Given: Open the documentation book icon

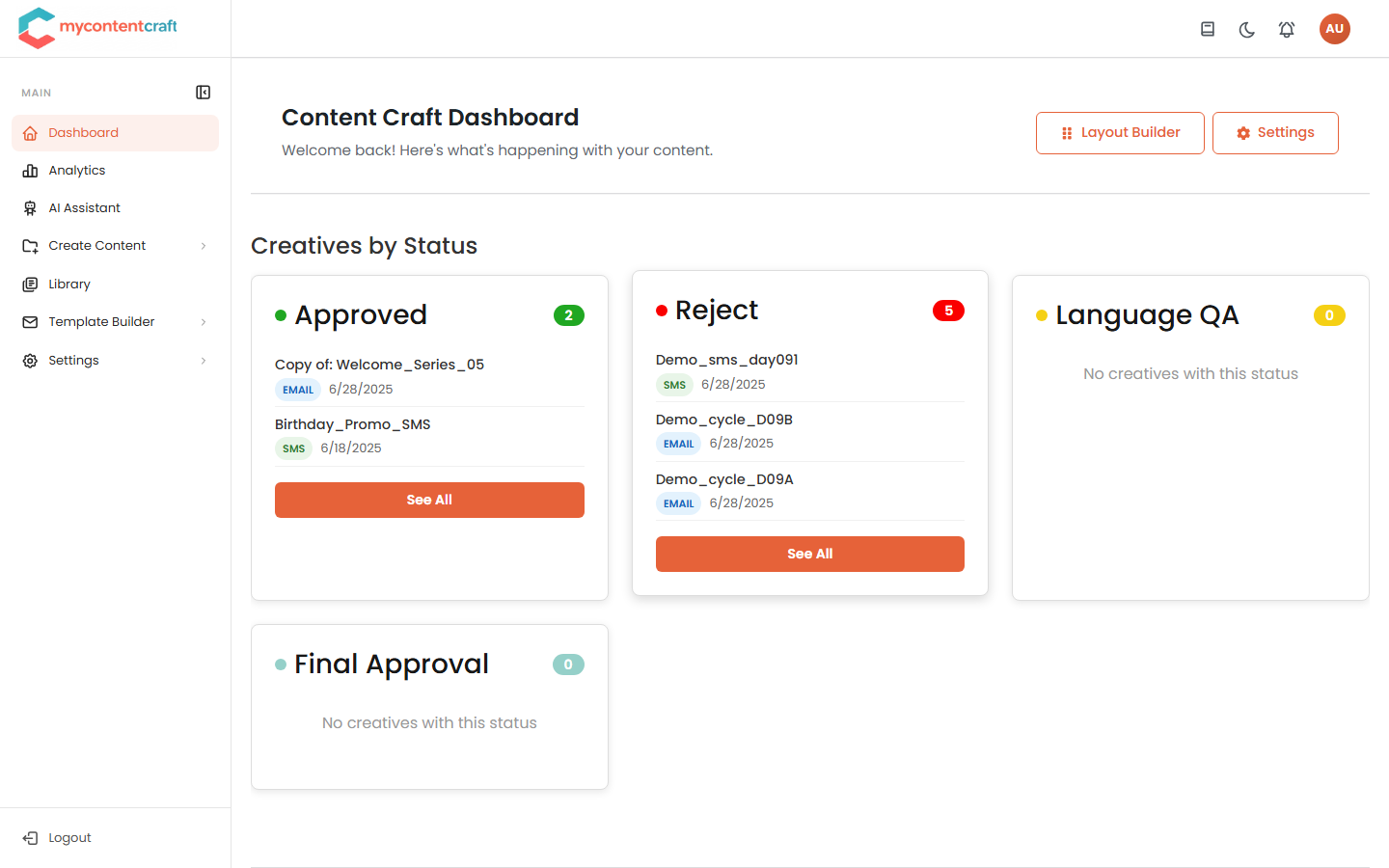Looking at the screenshot, I should point(1208,29).
